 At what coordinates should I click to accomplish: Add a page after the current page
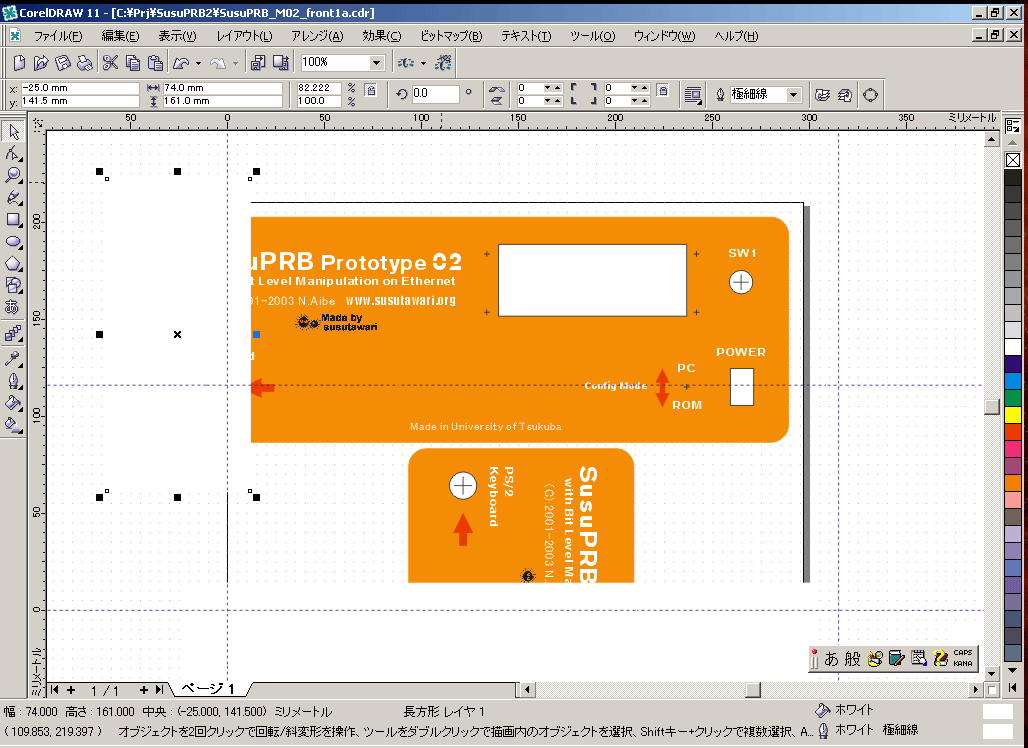click(x=144, y=690)
